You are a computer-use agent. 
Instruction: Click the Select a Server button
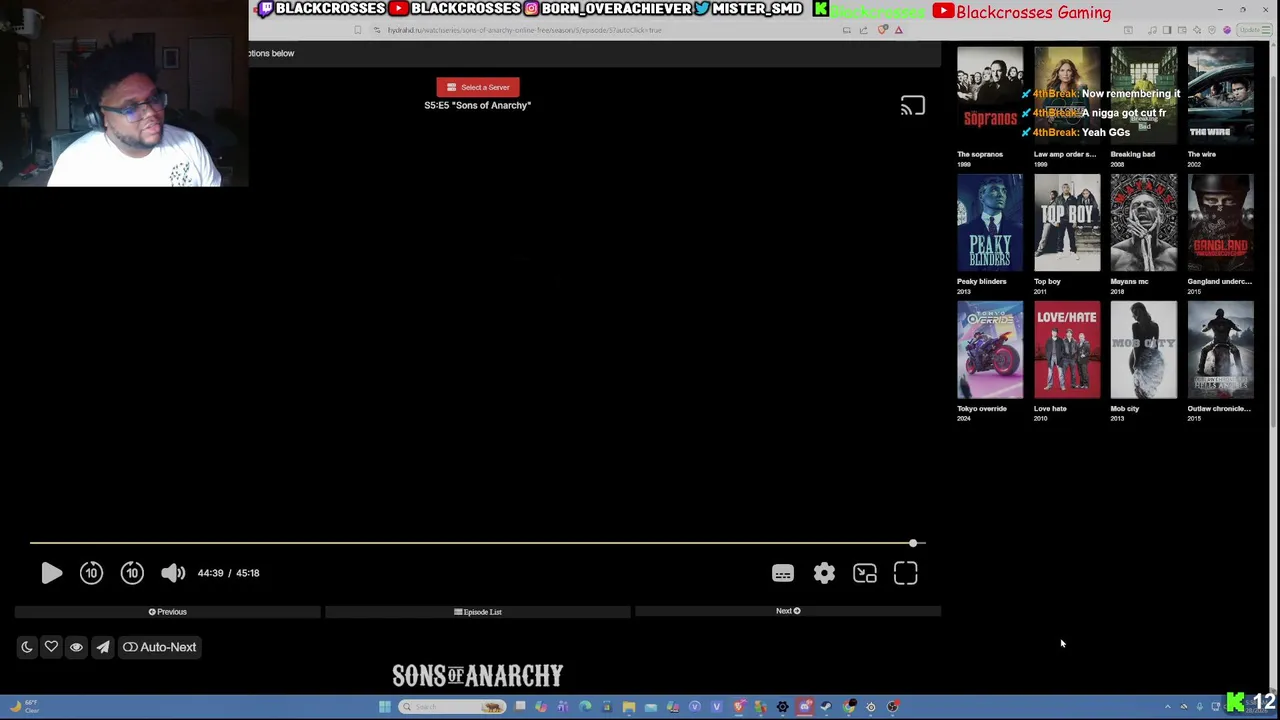coord(478,87)
